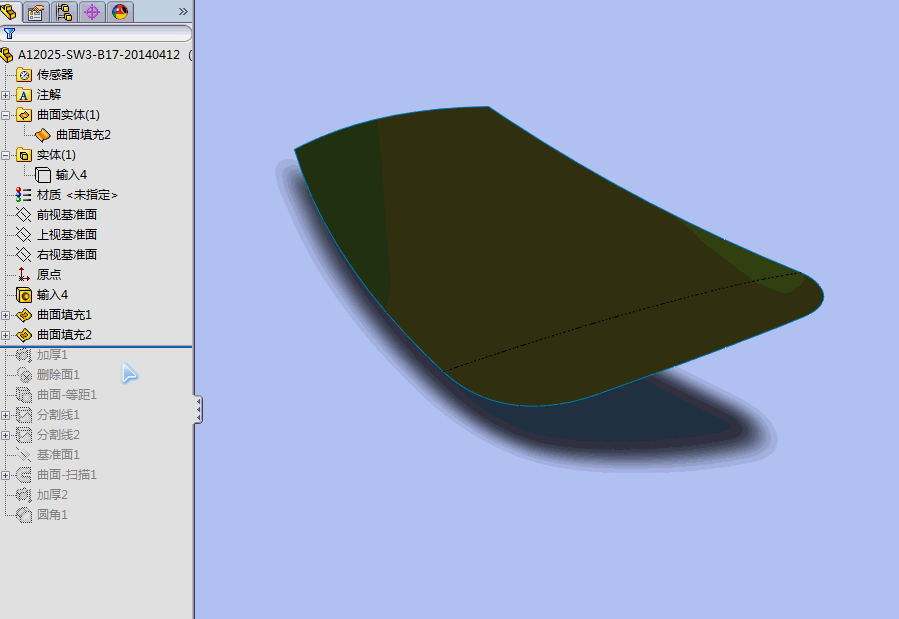Expand the 曲面填充2 feature node

point(5,335)
